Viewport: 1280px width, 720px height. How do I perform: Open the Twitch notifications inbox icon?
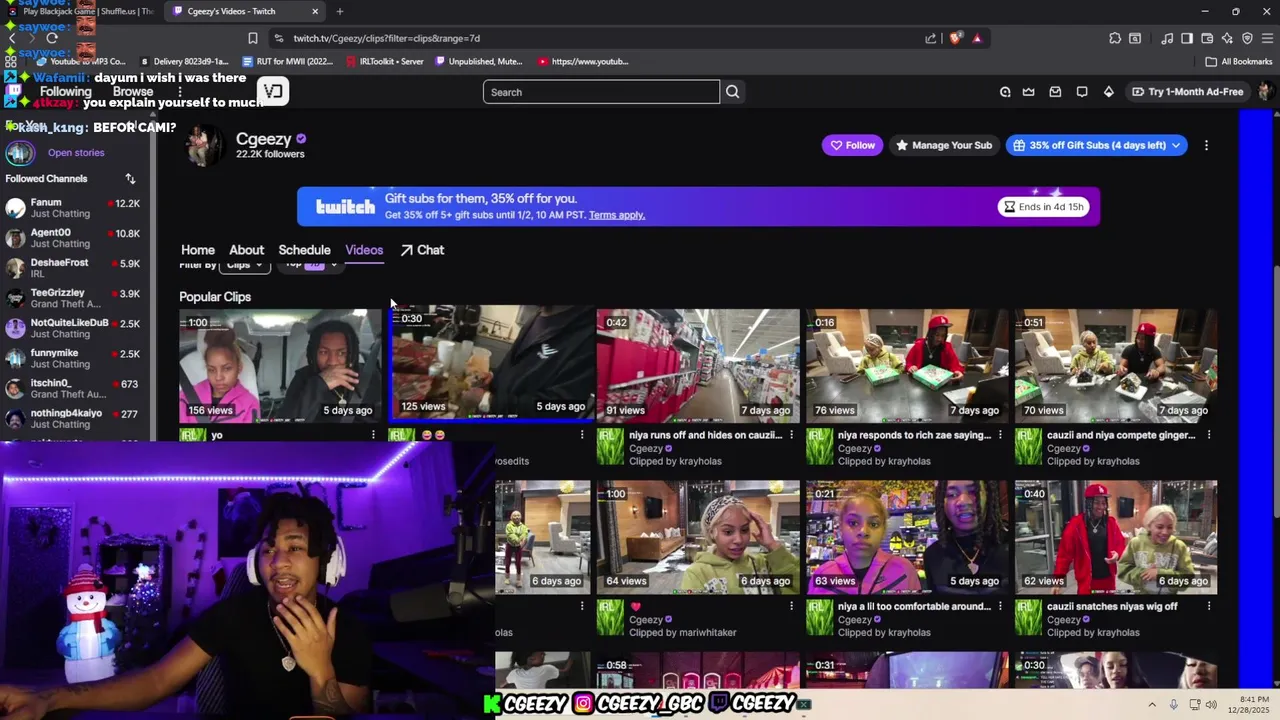click(x=1055, y=92)
